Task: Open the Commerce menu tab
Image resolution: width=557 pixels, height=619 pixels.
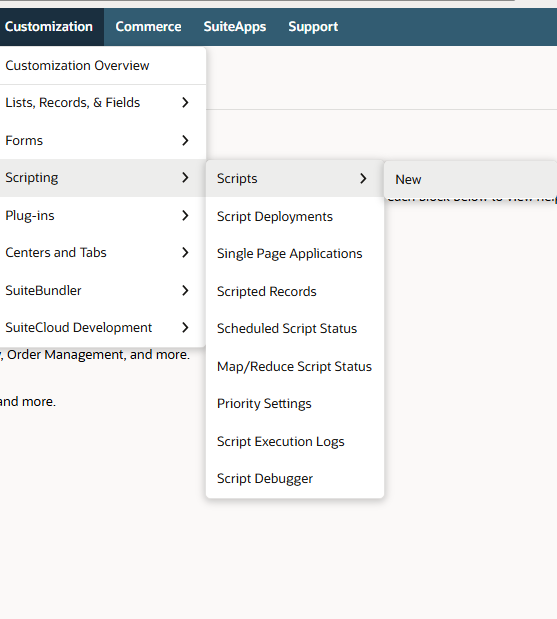Action: click(148, 27)
